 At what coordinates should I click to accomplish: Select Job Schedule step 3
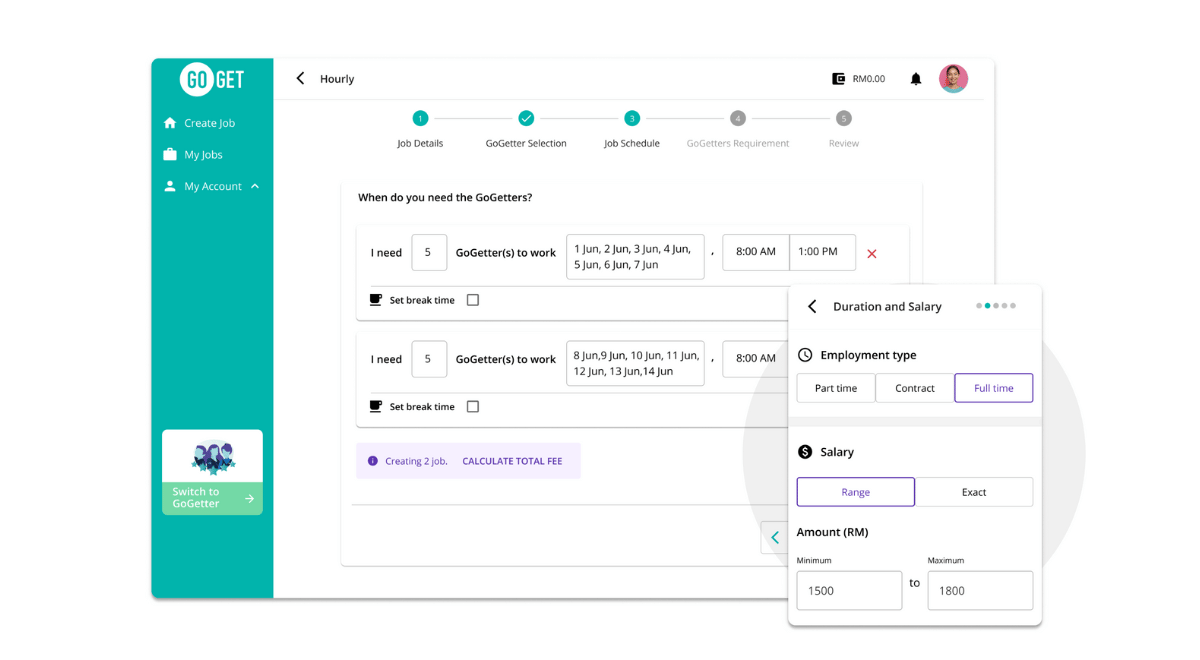pyautogui.click(x=632, y=118)
